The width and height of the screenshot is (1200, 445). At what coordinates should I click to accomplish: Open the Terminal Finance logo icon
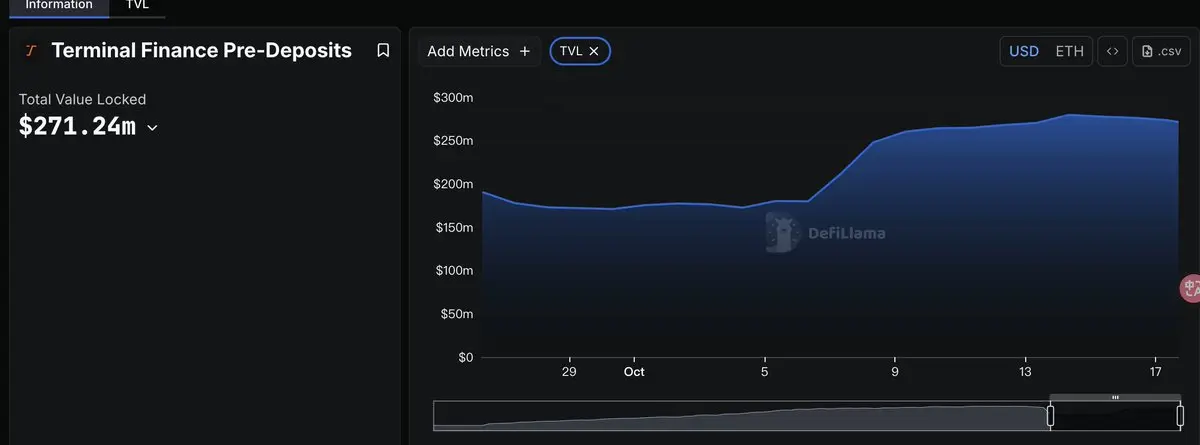point(30,51)
